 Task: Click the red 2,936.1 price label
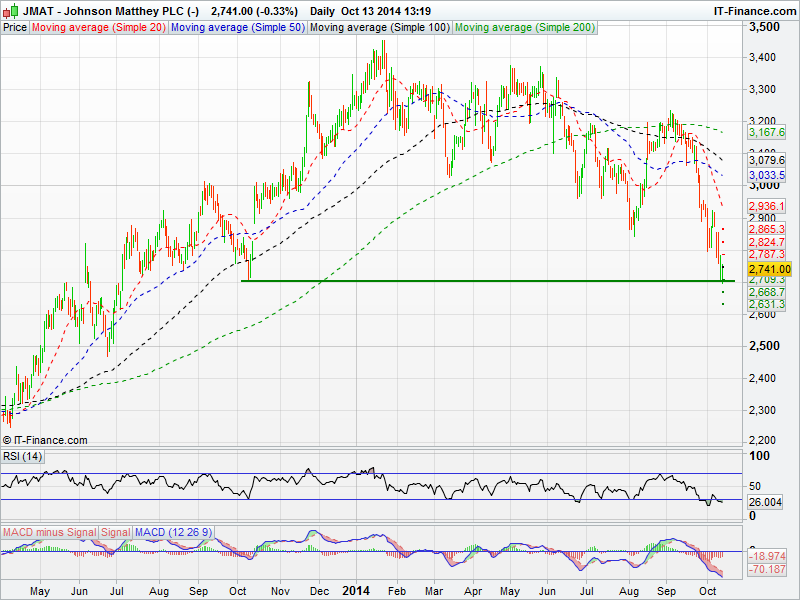767,205
